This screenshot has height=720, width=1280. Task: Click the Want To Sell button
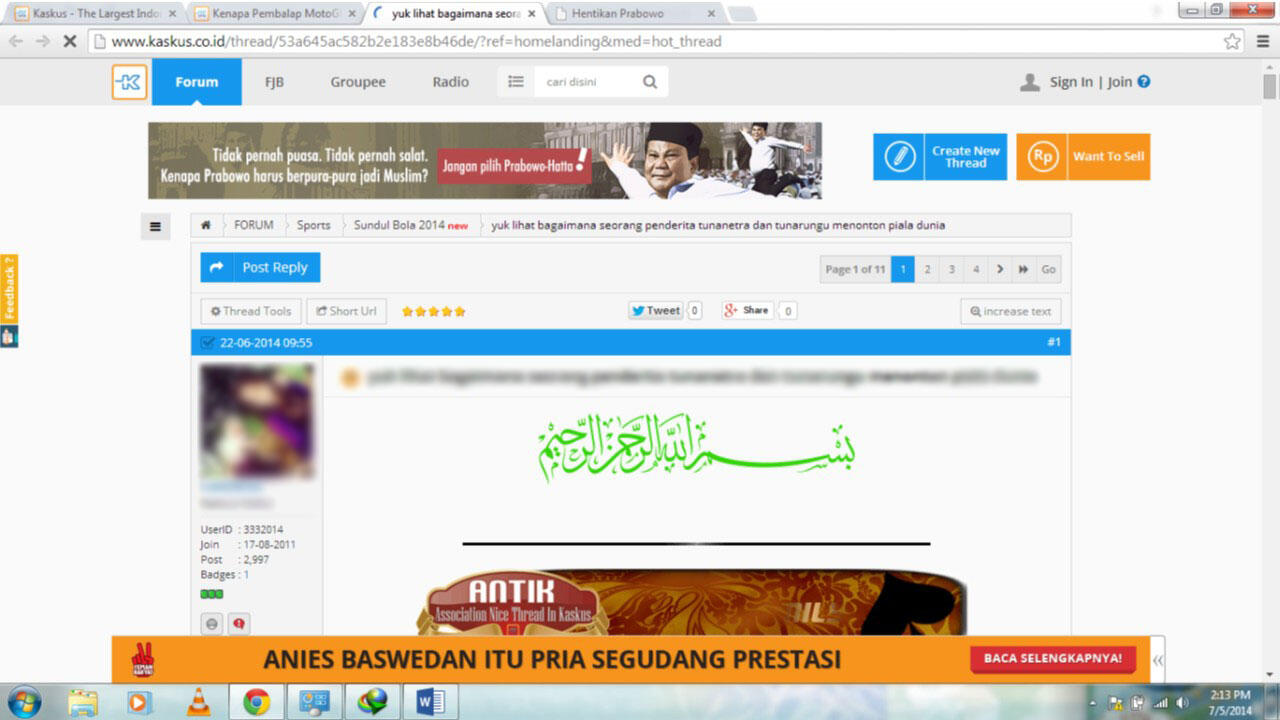(1083, 157)
